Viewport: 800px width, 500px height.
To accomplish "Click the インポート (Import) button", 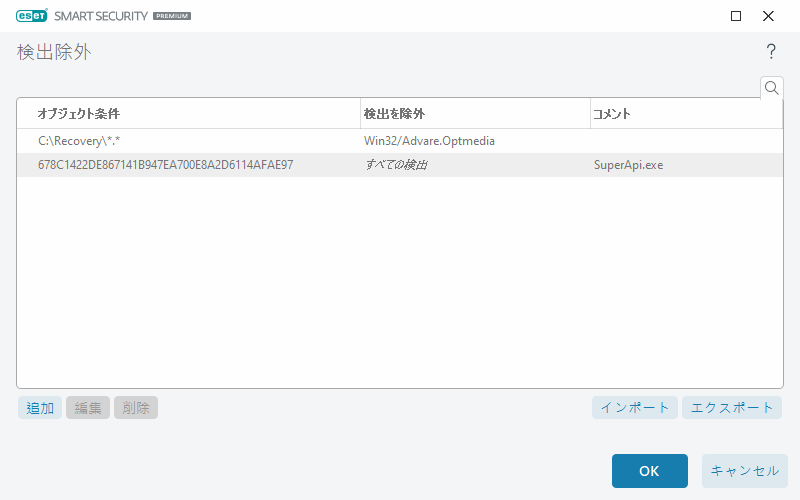I will tap(635, 408).
